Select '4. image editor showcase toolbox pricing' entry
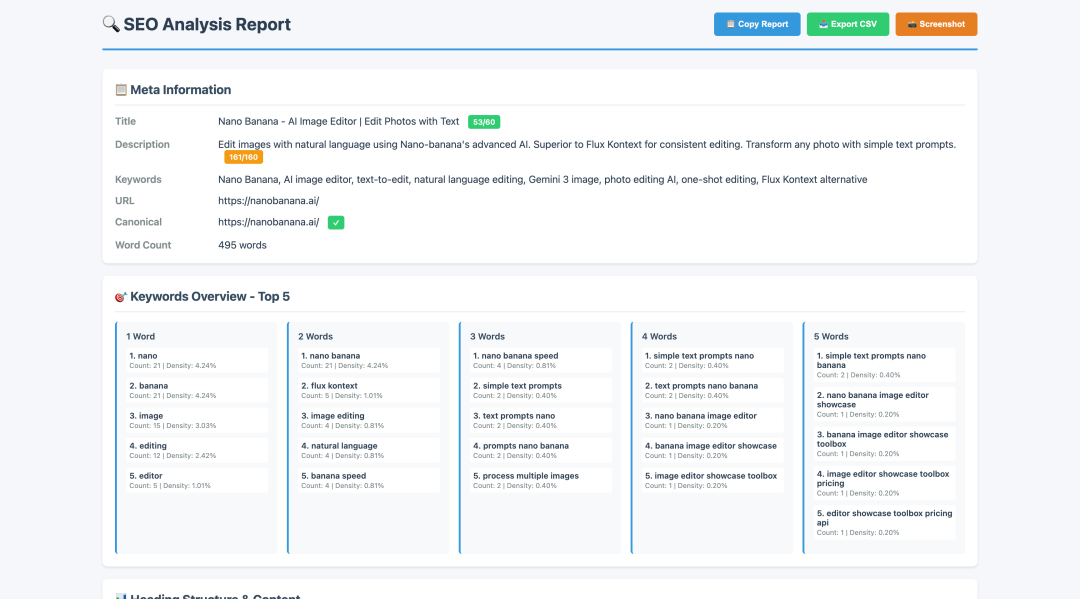The image size is (1080, 599). coord(884,483)
